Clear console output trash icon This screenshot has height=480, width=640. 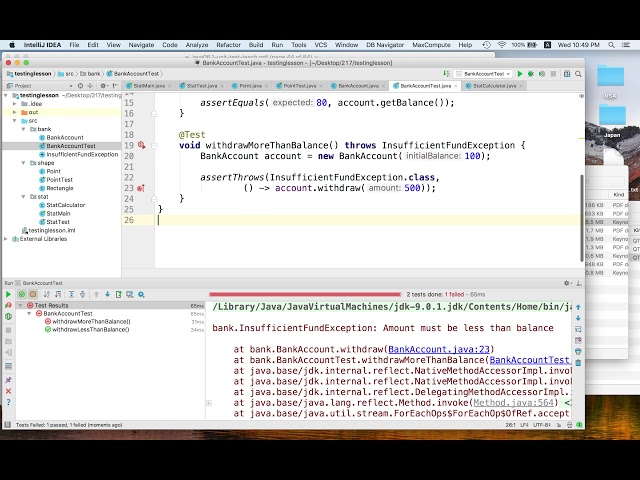(x=578, y=362)
